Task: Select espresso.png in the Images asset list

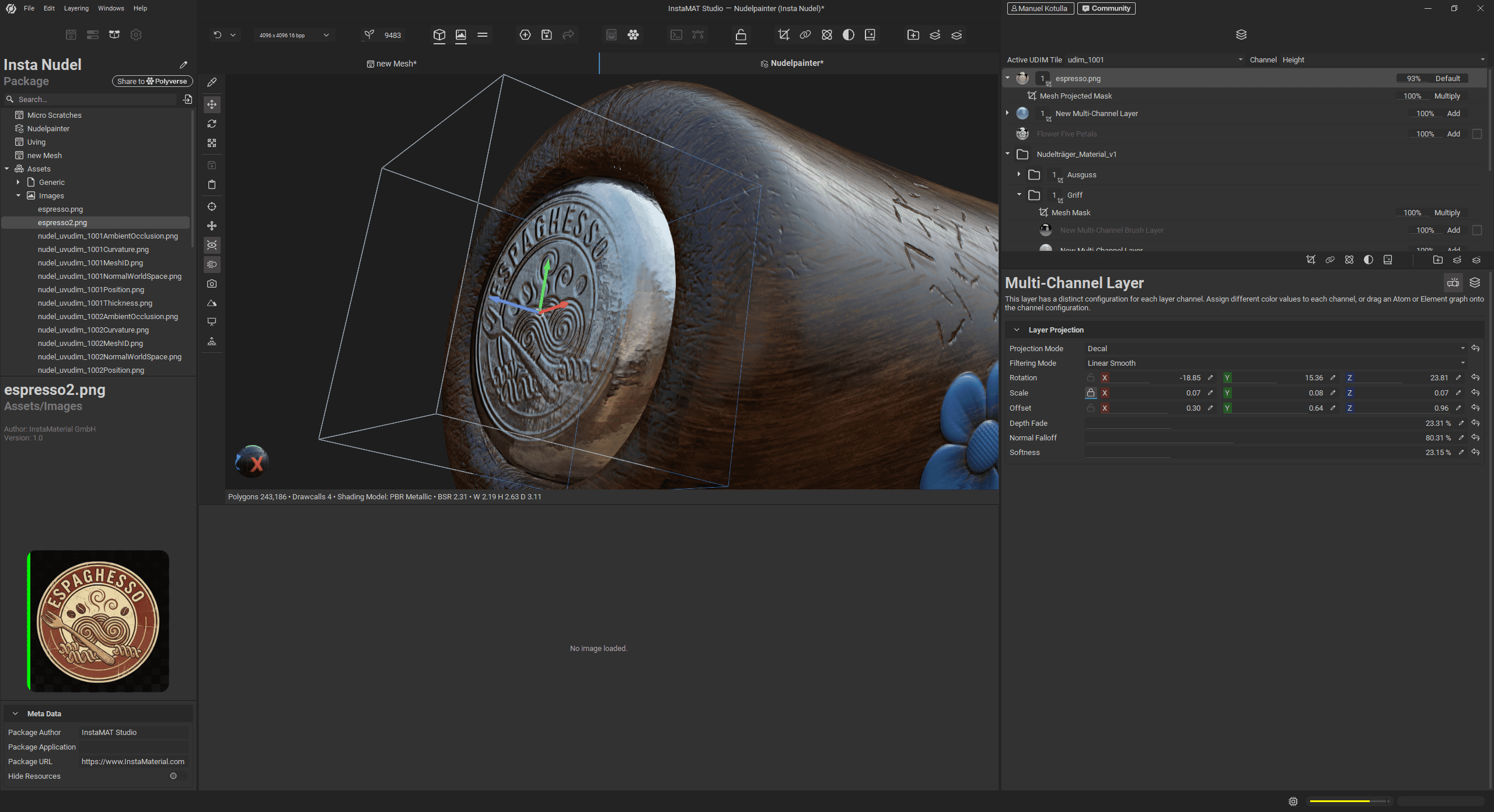Action: point(60,209)
